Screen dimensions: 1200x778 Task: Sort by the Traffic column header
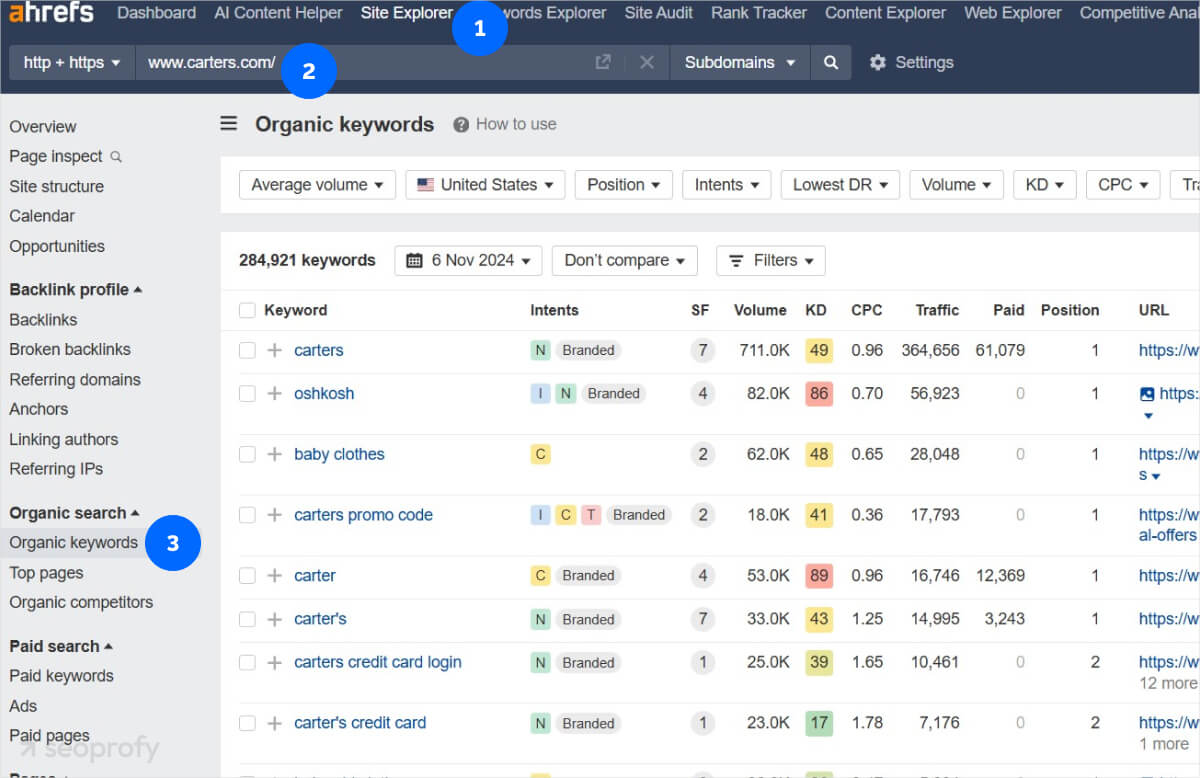point(937,310)
